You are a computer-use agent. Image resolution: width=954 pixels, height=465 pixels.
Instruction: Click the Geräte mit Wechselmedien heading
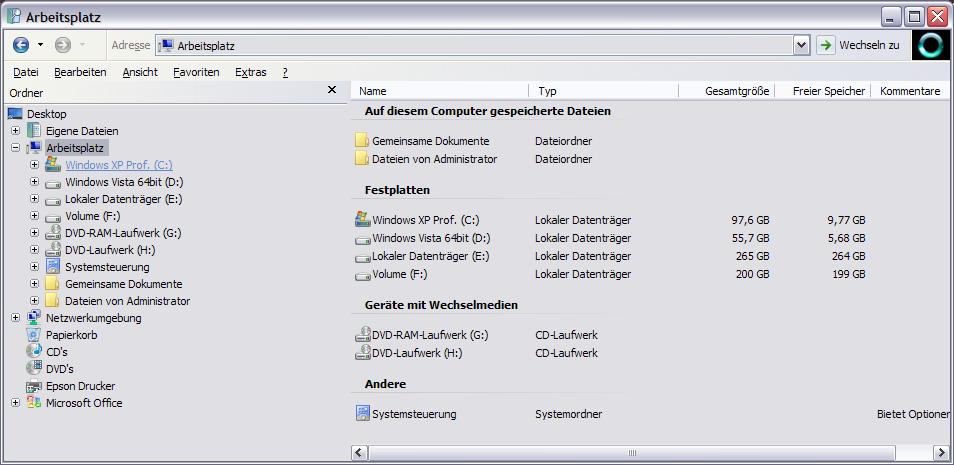(441, 305)
